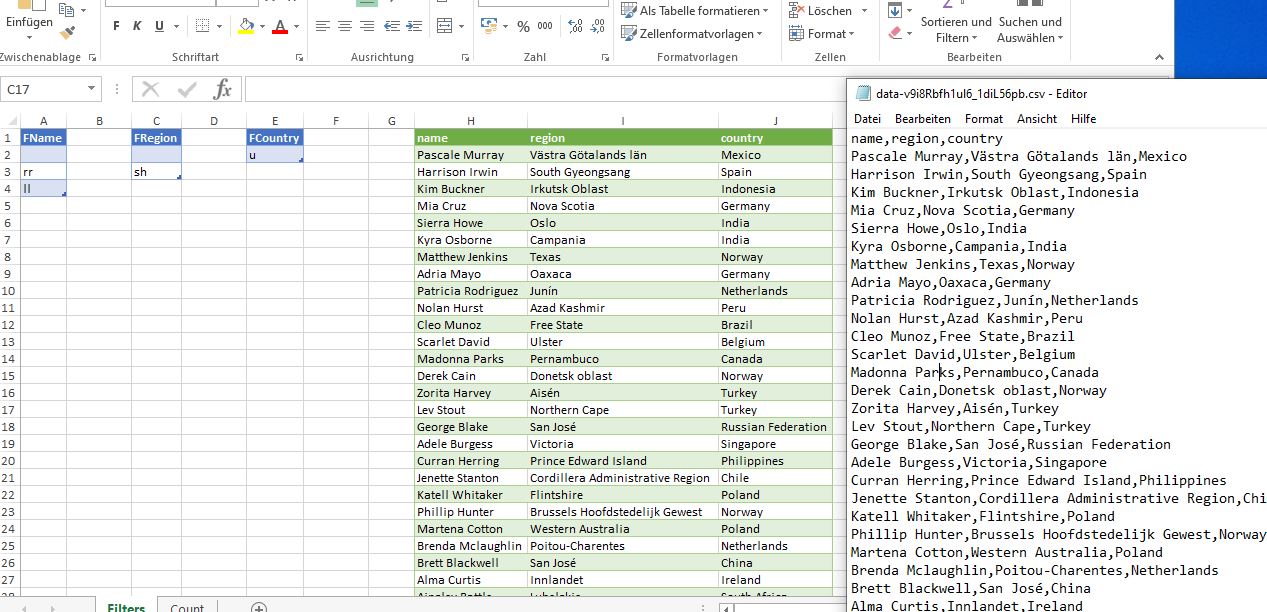The width and height of the screenshot is (1267, 612).
Task: Add a decimal place
Action: click(x=574, y=26)
